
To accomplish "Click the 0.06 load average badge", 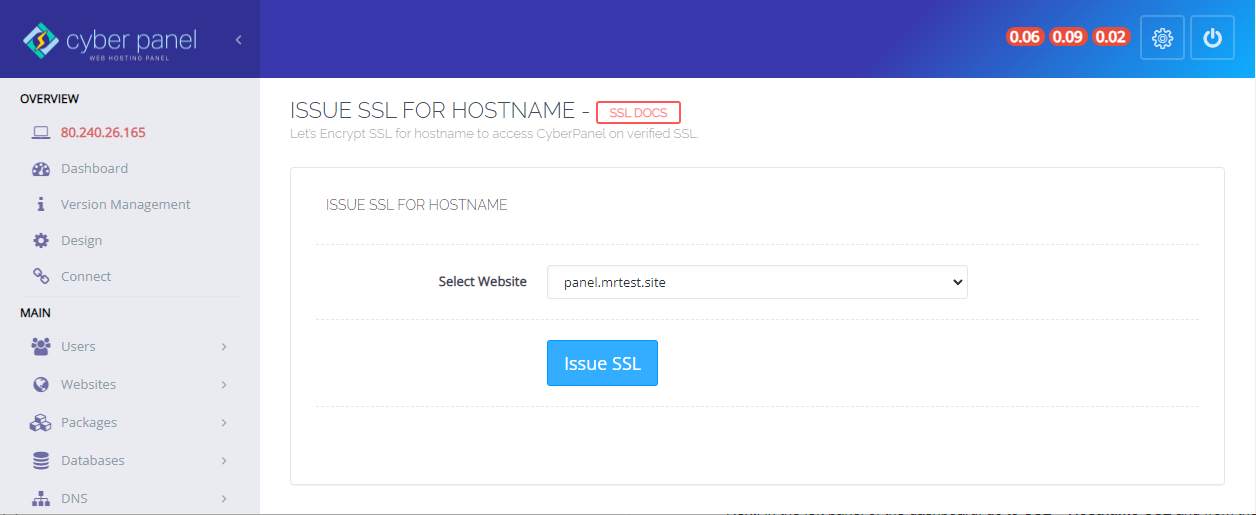I will 1025,37.
